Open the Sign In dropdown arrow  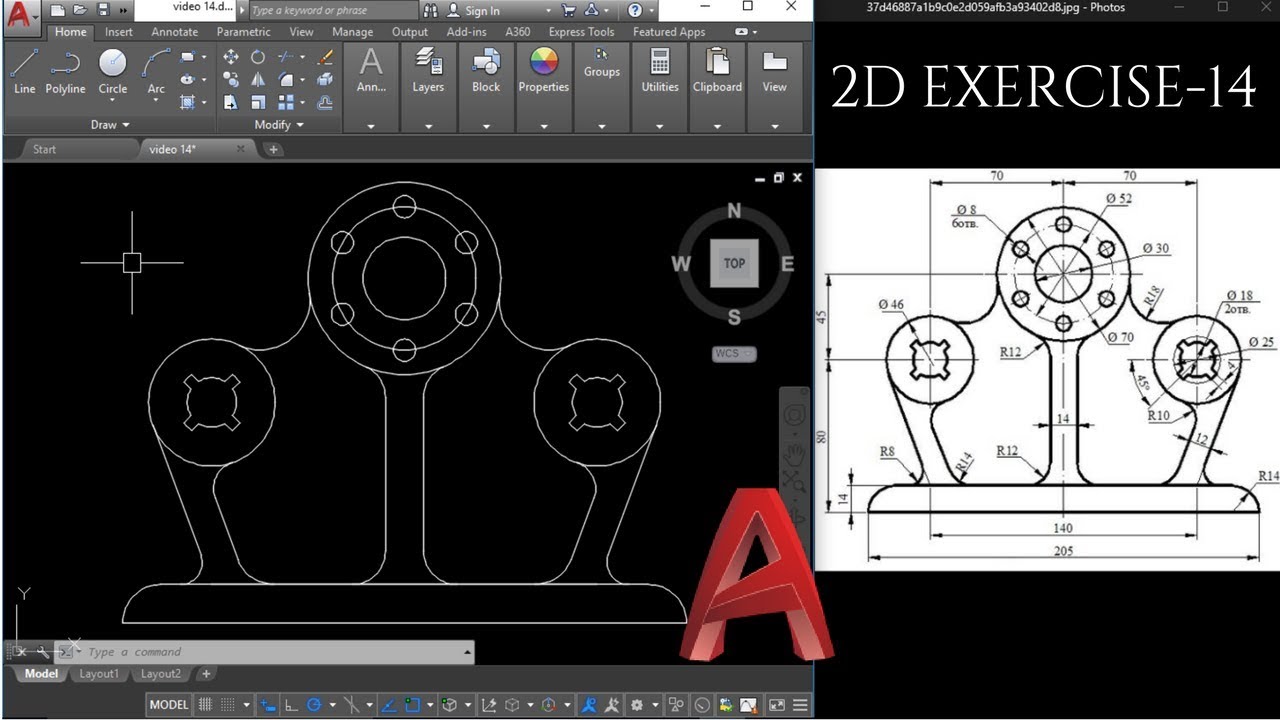(x=548, y=11)
